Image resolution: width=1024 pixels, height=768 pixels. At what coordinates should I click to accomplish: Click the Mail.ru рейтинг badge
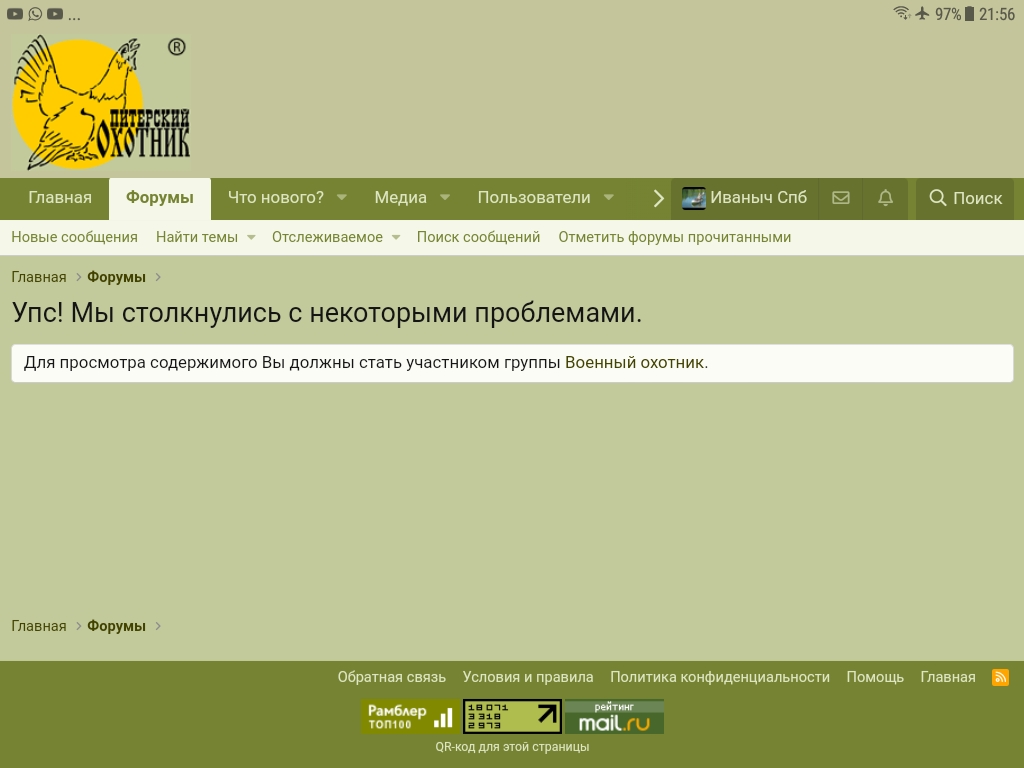click(614, 716)
